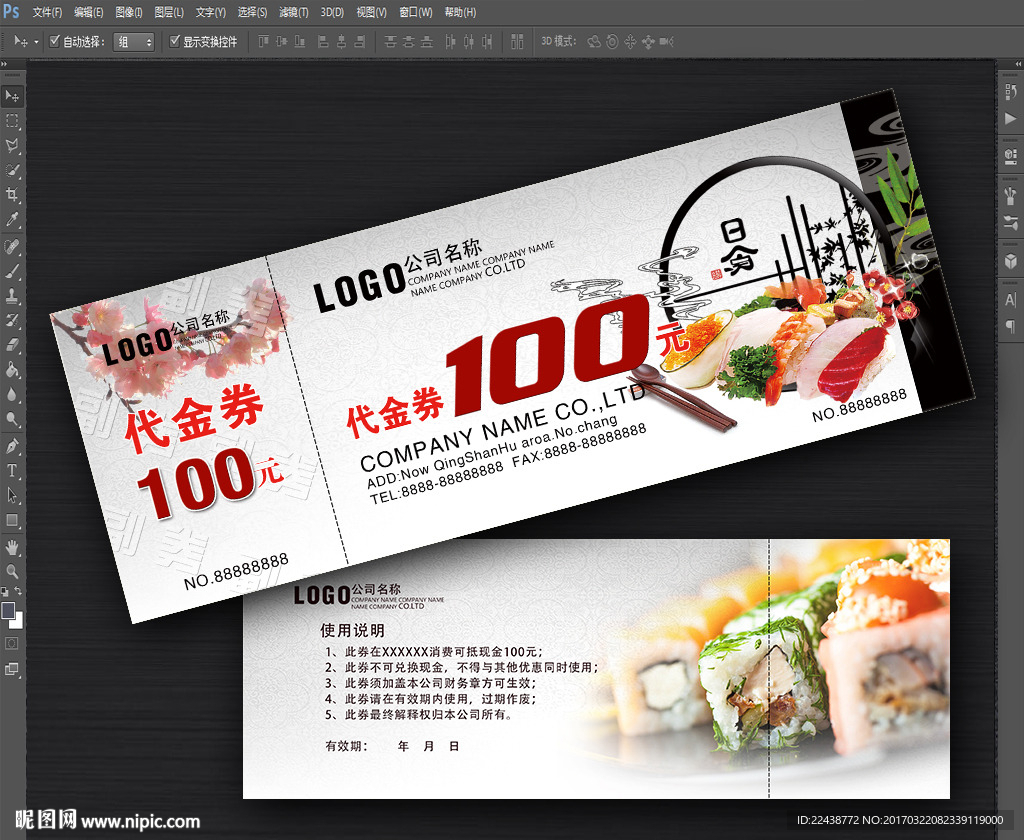The width and height of the screenshot is (1024, 840).
Task: Change the screen mode
Action: pyautogui.click(x=12, y=669)
